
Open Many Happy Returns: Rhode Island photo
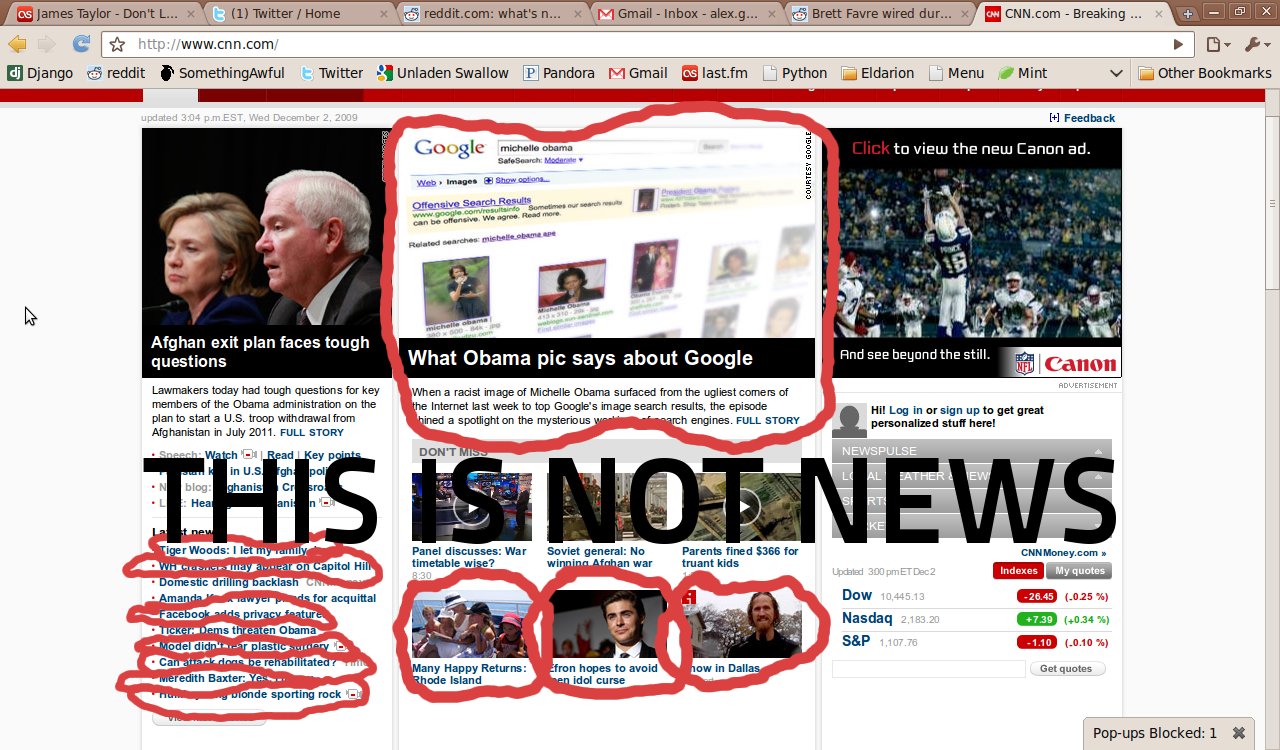pyautogui.click(x=471, y=623)
